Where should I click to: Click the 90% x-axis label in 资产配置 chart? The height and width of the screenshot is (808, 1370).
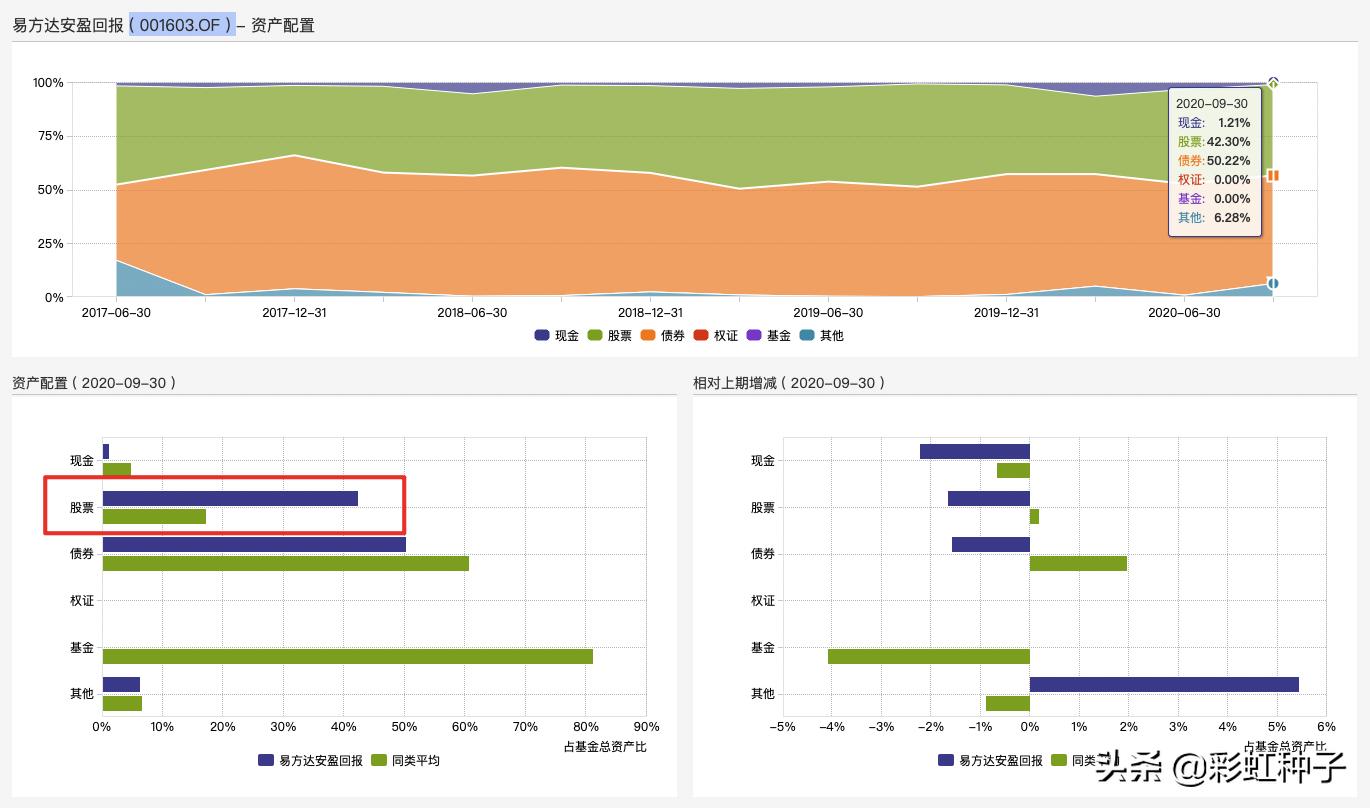[646, 727]
